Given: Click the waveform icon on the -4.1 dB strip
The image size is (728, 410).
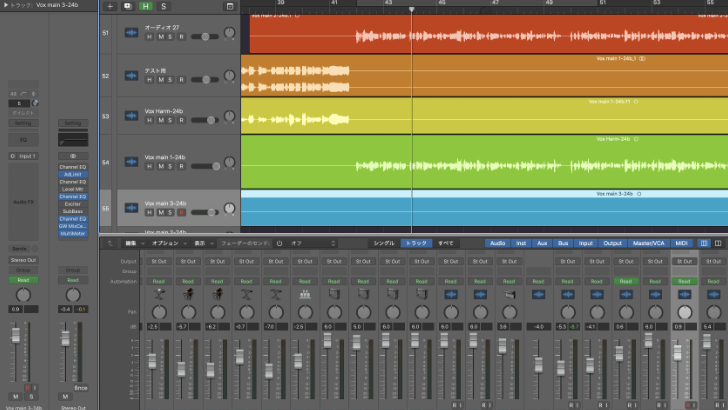Looking at the screenshot, I should tap(597, 294).
